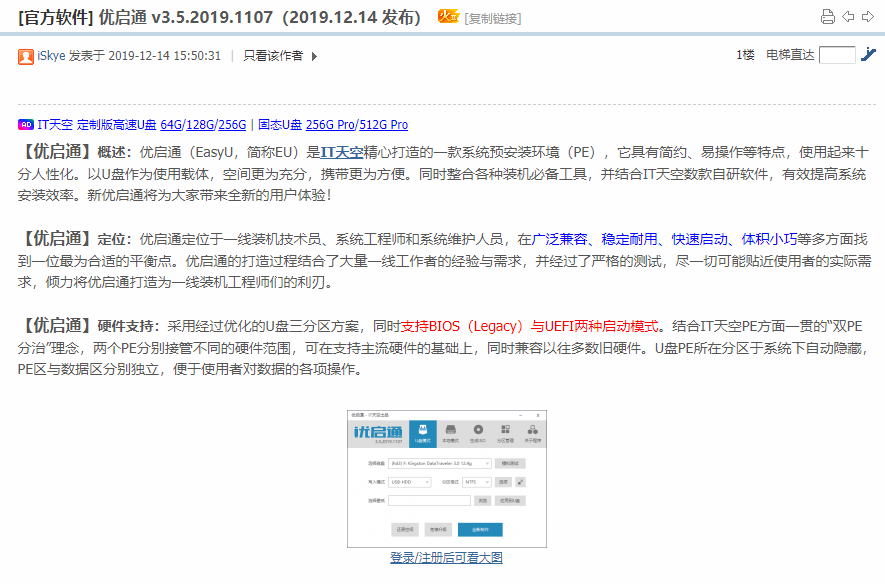This screenshot has width=885, height=584.
Task: Open the 256G Pro link
Action: [330, 125]
